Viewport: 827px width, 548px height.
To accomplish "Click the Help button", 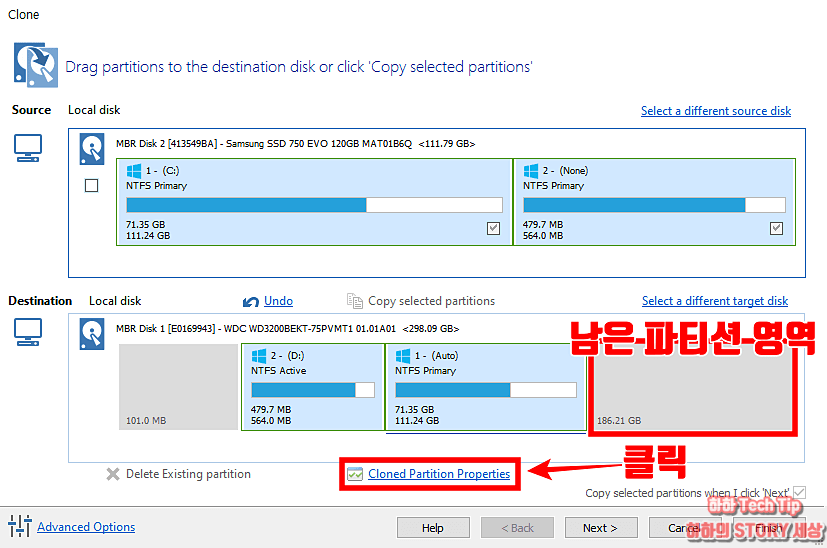I will tap(433, 527).
